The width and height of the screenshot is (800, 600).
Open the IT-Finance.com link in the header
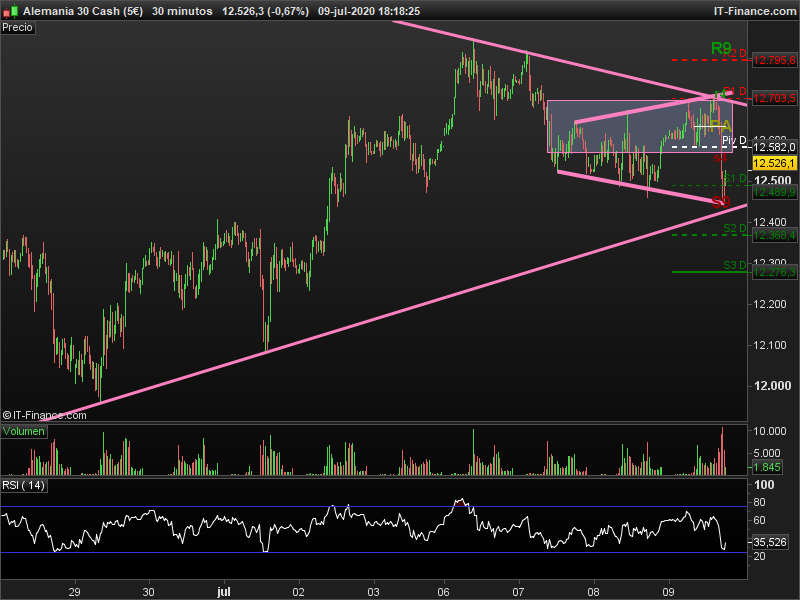pyautogui.click(x=755, y=11)
